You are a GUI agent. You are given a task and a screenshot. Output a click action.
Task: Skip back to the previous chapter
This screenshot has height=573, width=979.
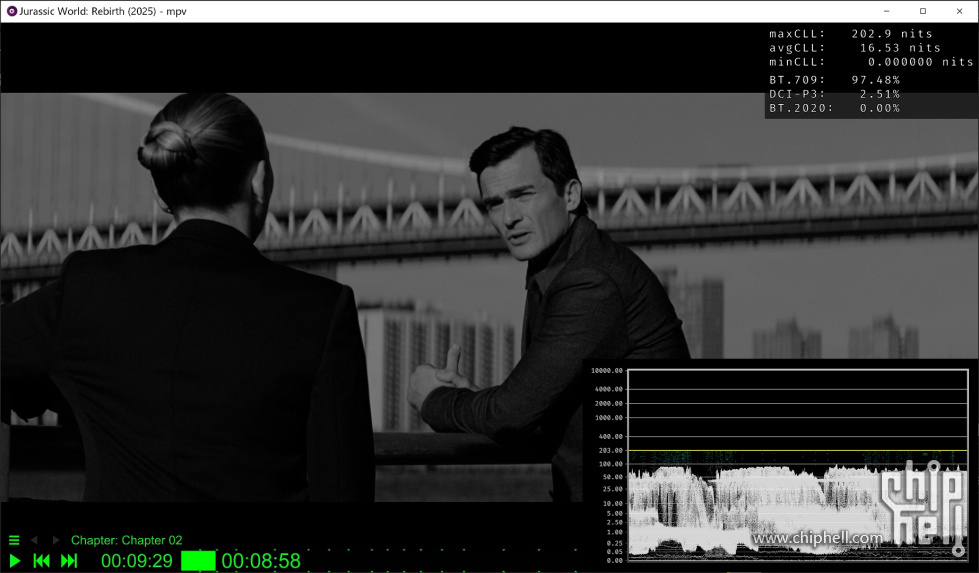[x=42, y=561]
